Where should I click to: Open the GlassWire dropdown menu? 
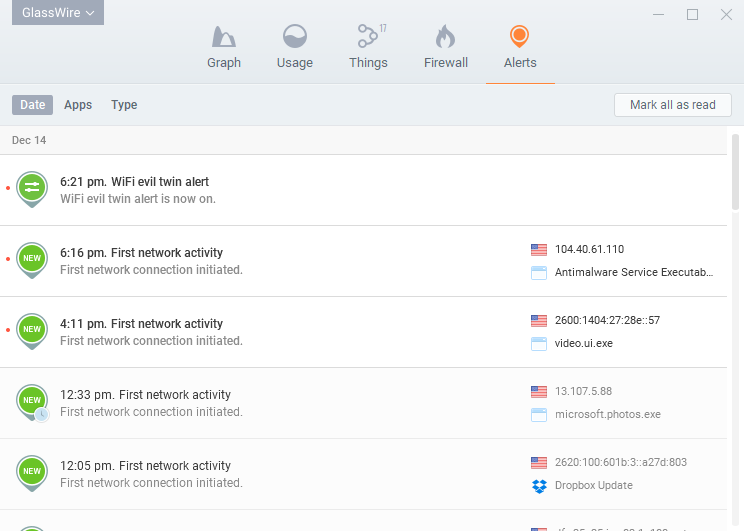coord(58,12)
